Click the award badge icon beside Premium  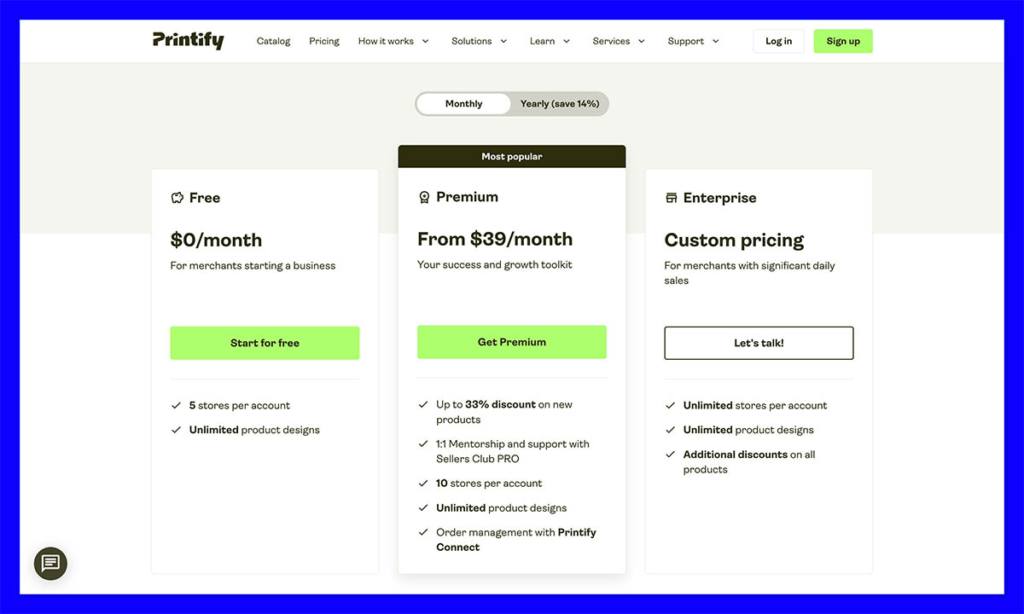(x=424, y=197)
